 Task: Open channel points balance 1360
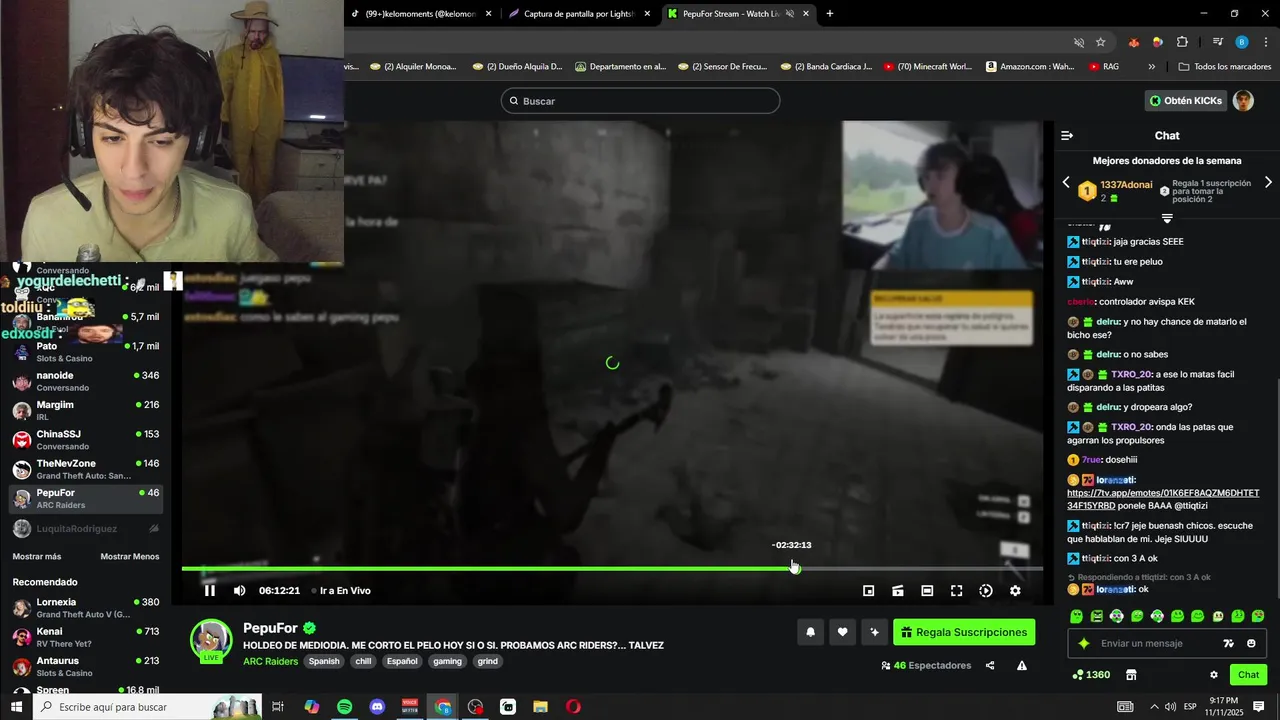[x=1091, y=675]
